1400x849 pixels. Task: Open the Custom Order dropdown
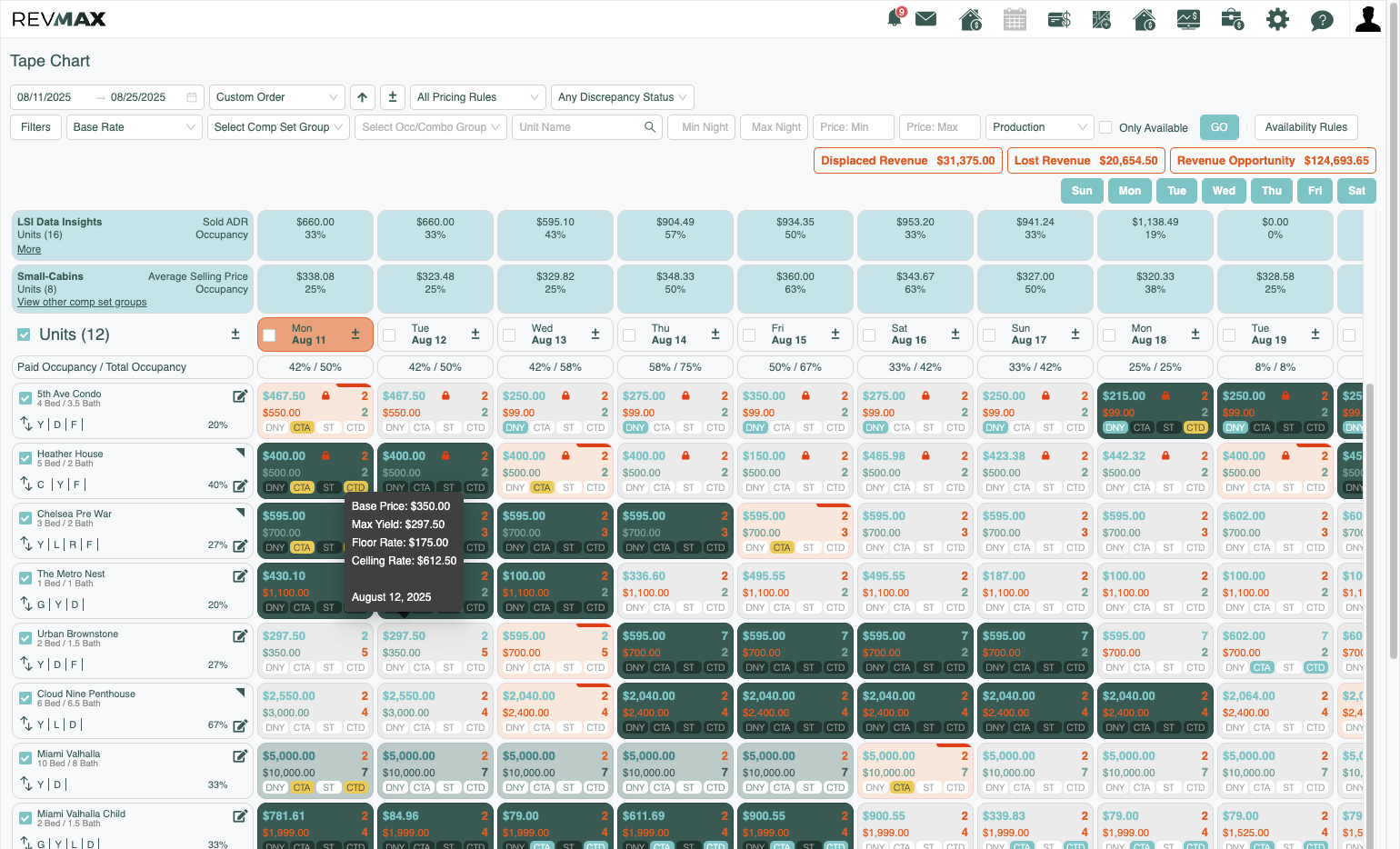(276, 97)
